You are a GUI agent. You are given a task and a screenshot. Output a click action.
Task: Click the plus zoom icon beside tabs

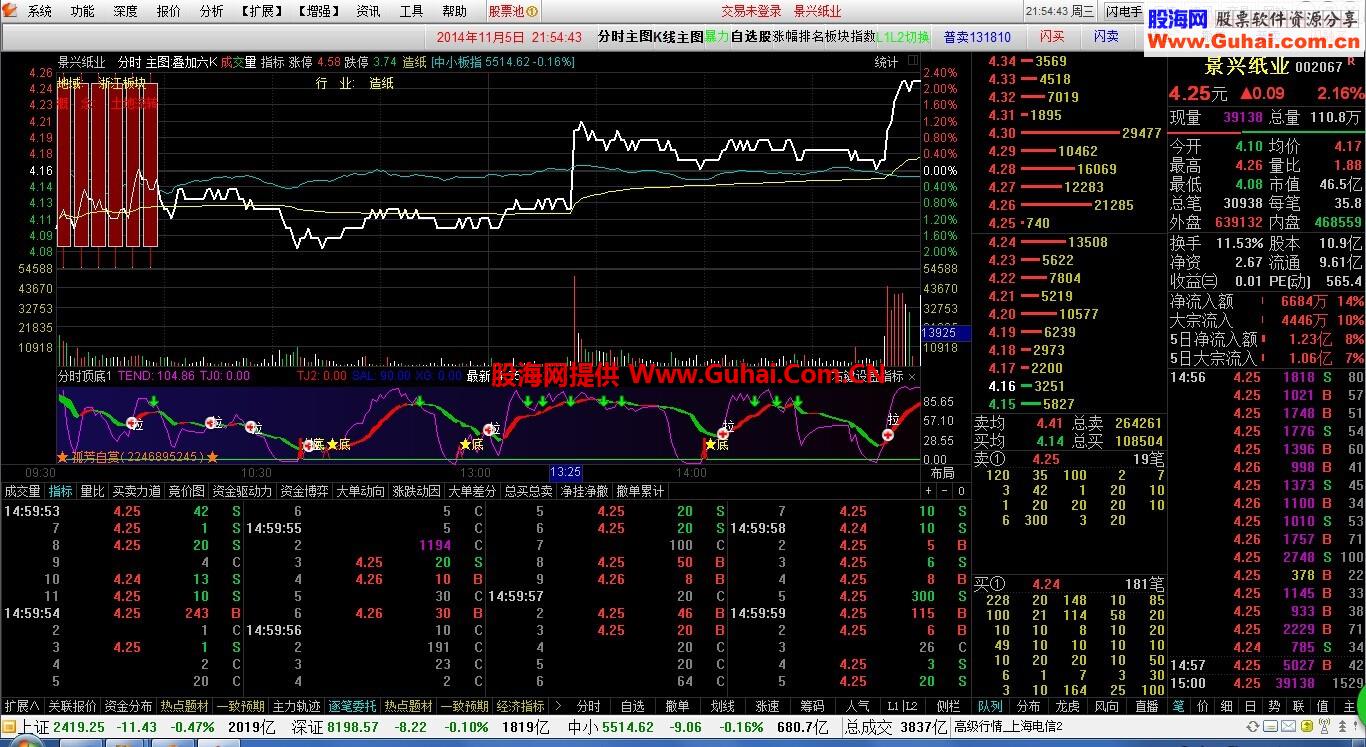pos(928,491)
